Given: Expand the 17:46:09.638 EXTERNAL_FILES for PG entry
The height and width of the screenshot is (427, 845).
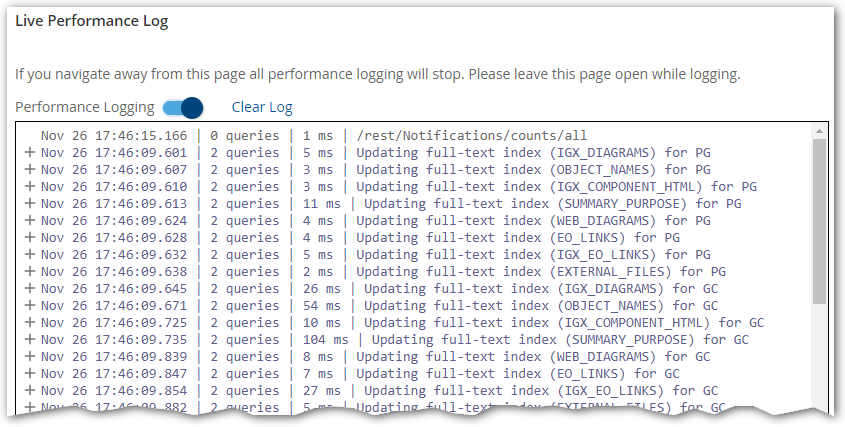Looking at the screenshot, I should click(x=29, y=272).
